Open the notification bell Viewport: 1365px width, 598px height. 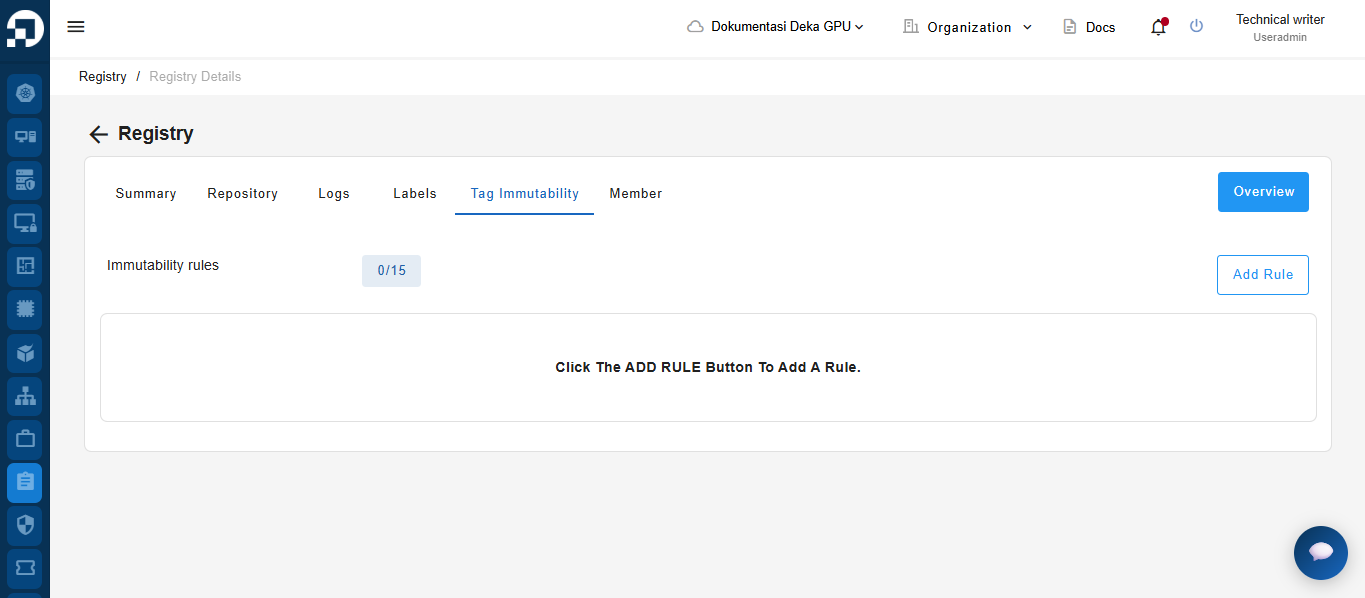pos(1158,27)
